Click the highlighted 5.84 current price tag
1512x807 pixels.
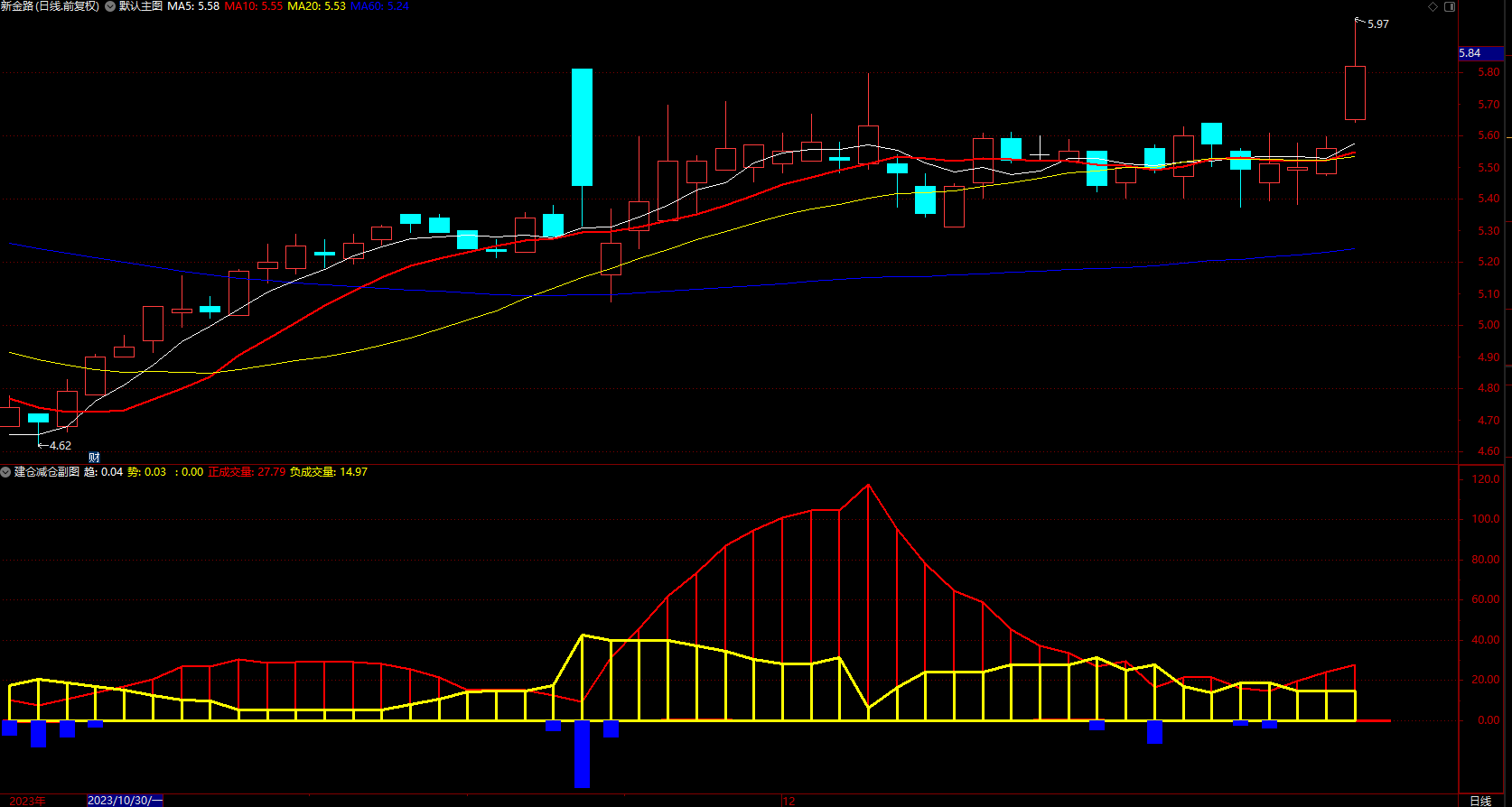point(1481,53)
